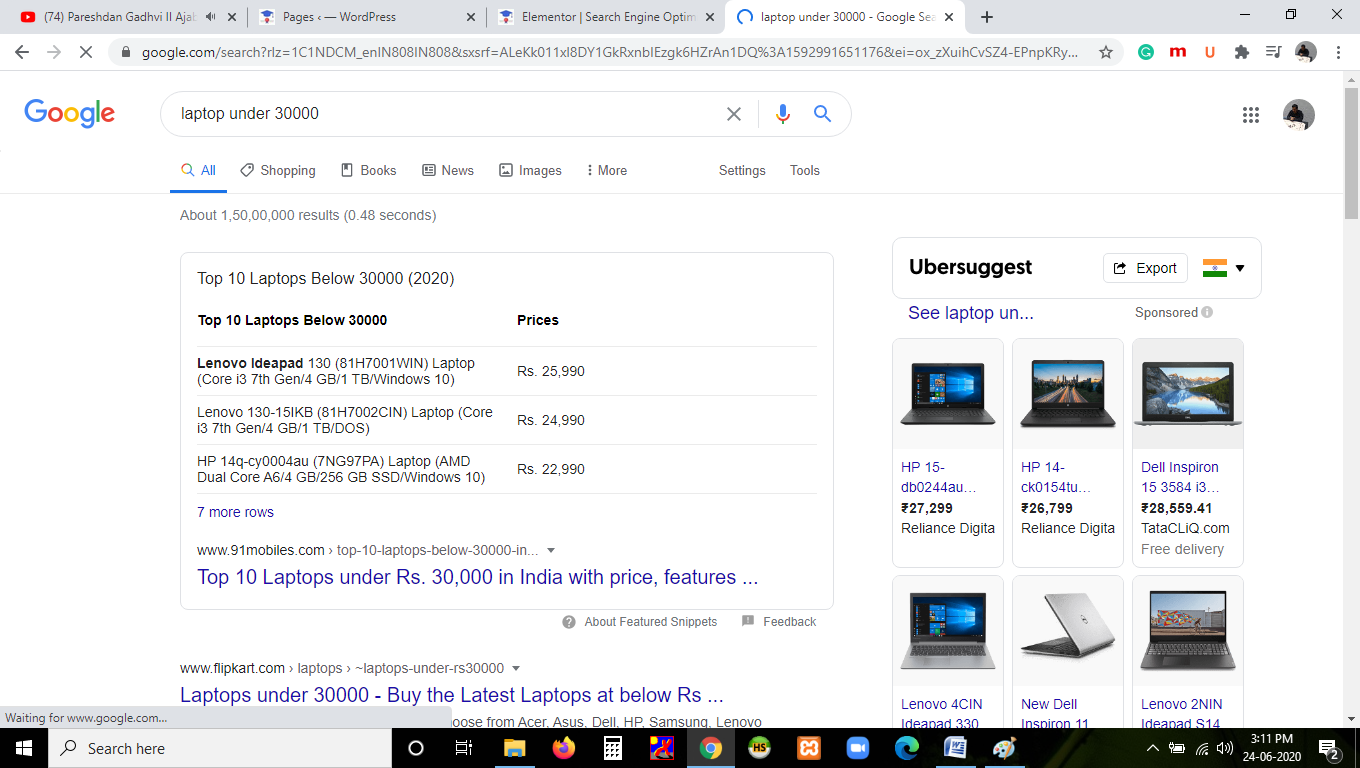
Task: Select the Images search filter
Action: pyautogui.click(x=530, y=170)
